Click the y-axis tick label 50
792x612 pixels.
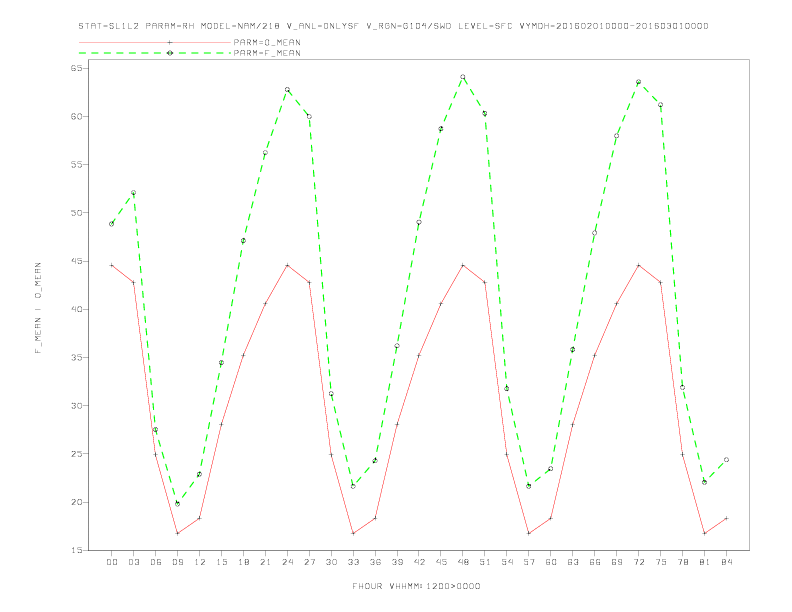[76, 213]
